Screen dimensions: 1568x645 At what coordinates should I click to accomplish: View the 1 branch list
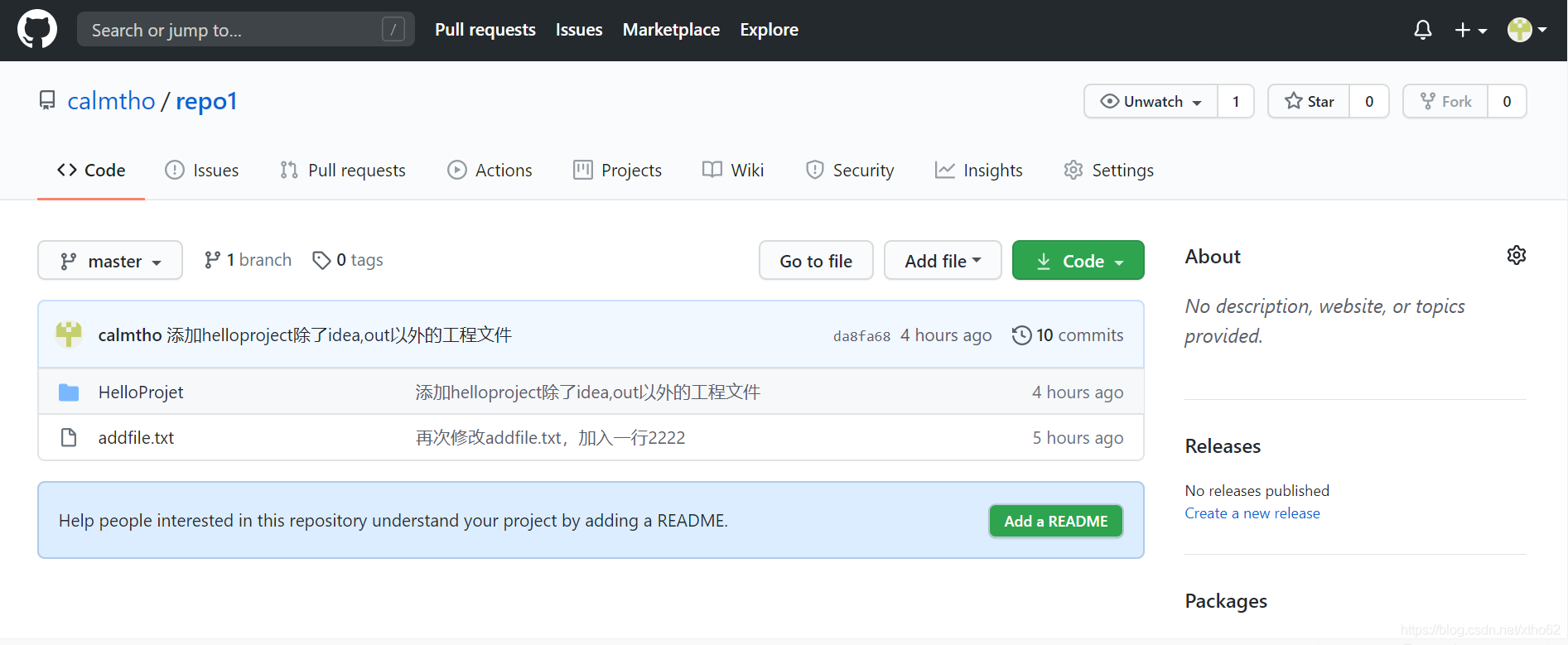click(248, 260)
